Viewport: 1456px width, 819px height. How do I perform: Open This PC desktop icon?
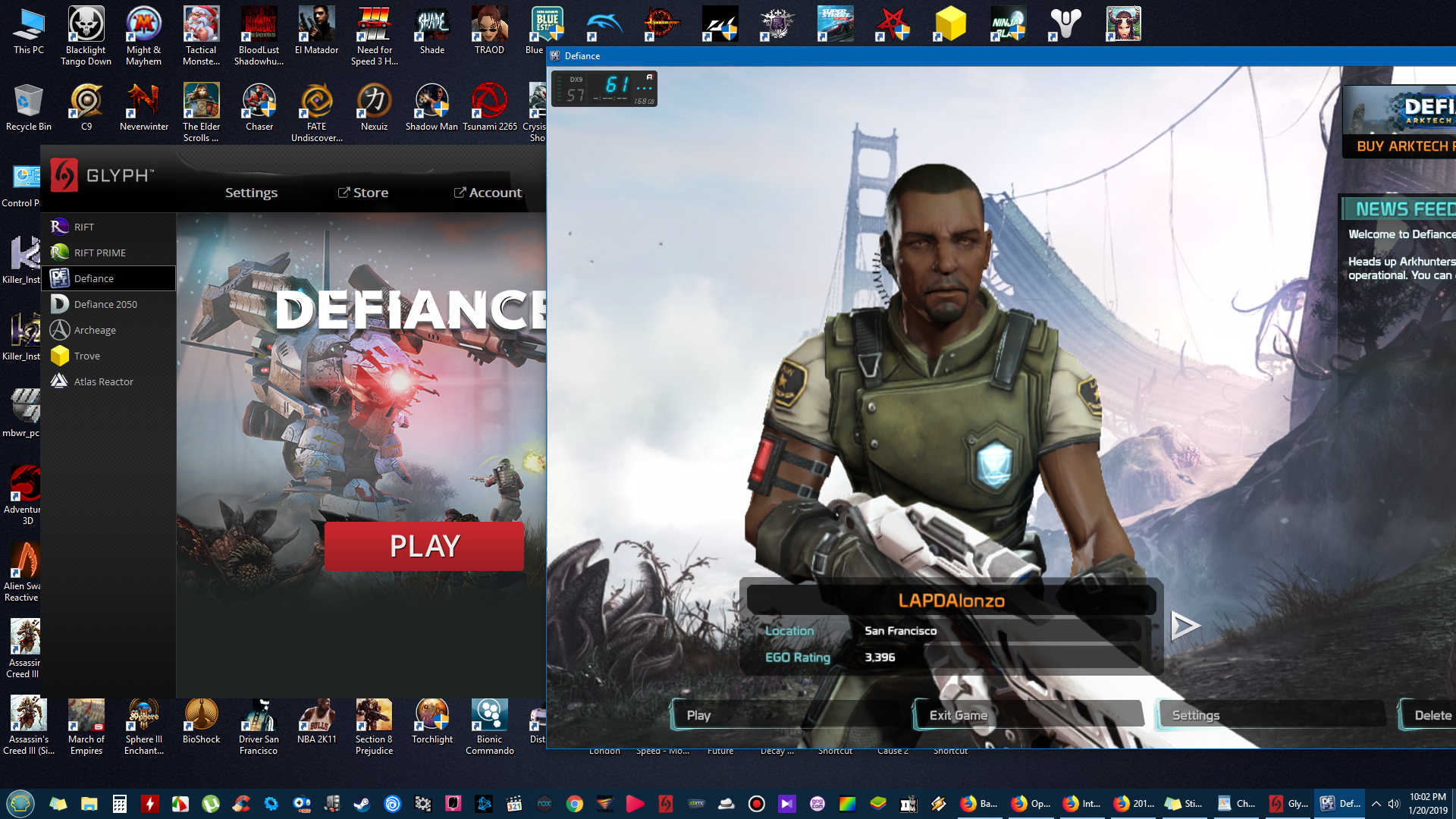point(29,31)
